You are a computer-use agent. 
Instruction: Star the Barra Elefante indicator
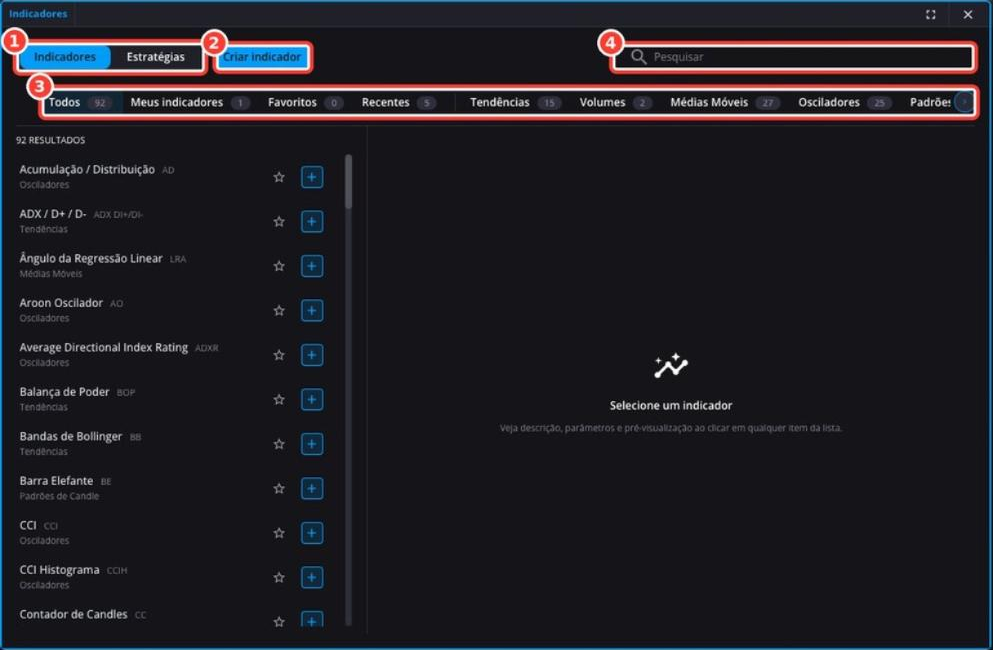coord(279,488)
